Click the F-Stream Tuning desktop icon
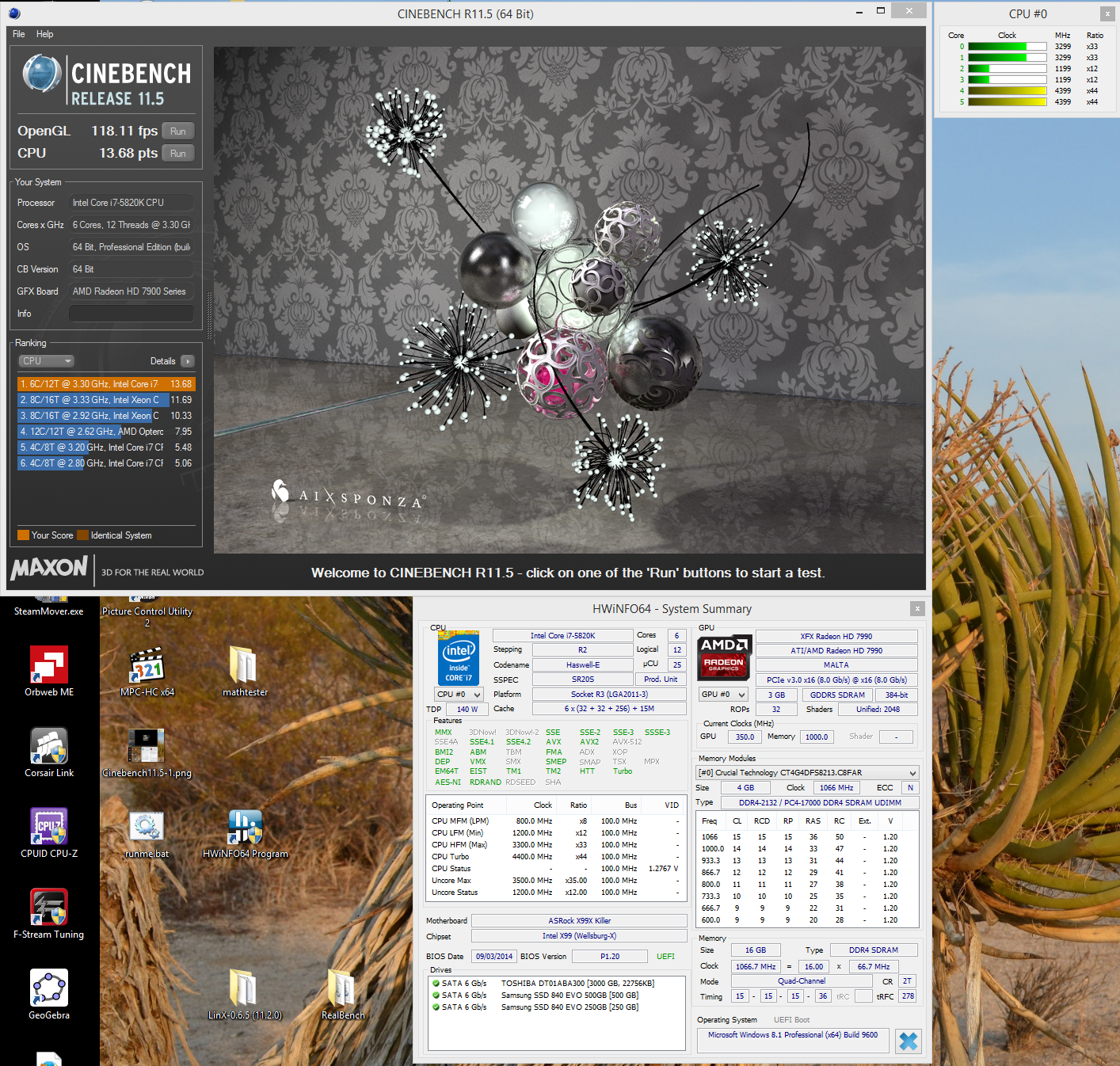This screenshot has height=1066, width=1120. coord(48,908)
